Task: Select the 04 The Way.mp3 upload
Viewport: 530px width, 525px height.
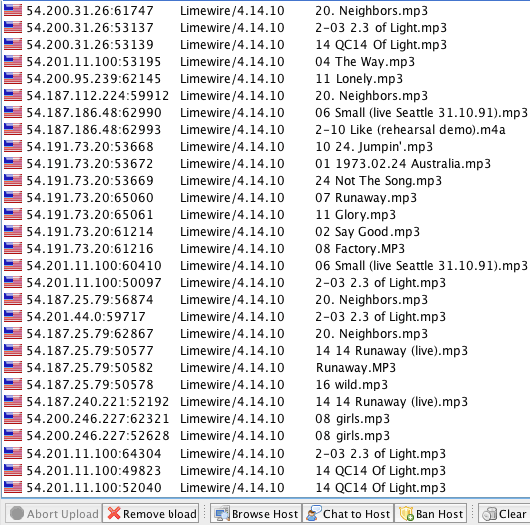Action: (x=265, y=62)
